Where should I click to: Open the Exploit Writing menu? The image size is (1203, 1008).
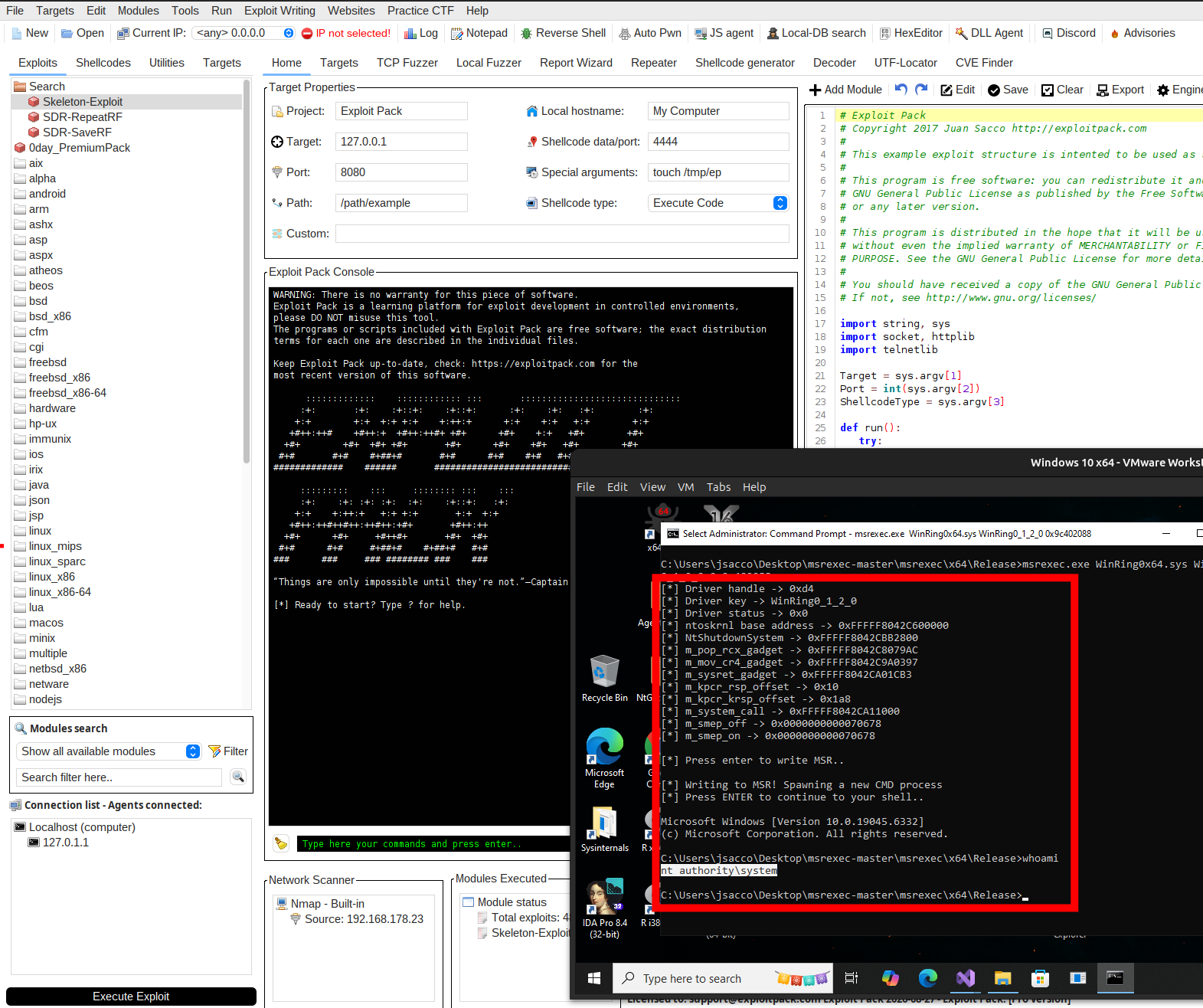pos(280,11)
